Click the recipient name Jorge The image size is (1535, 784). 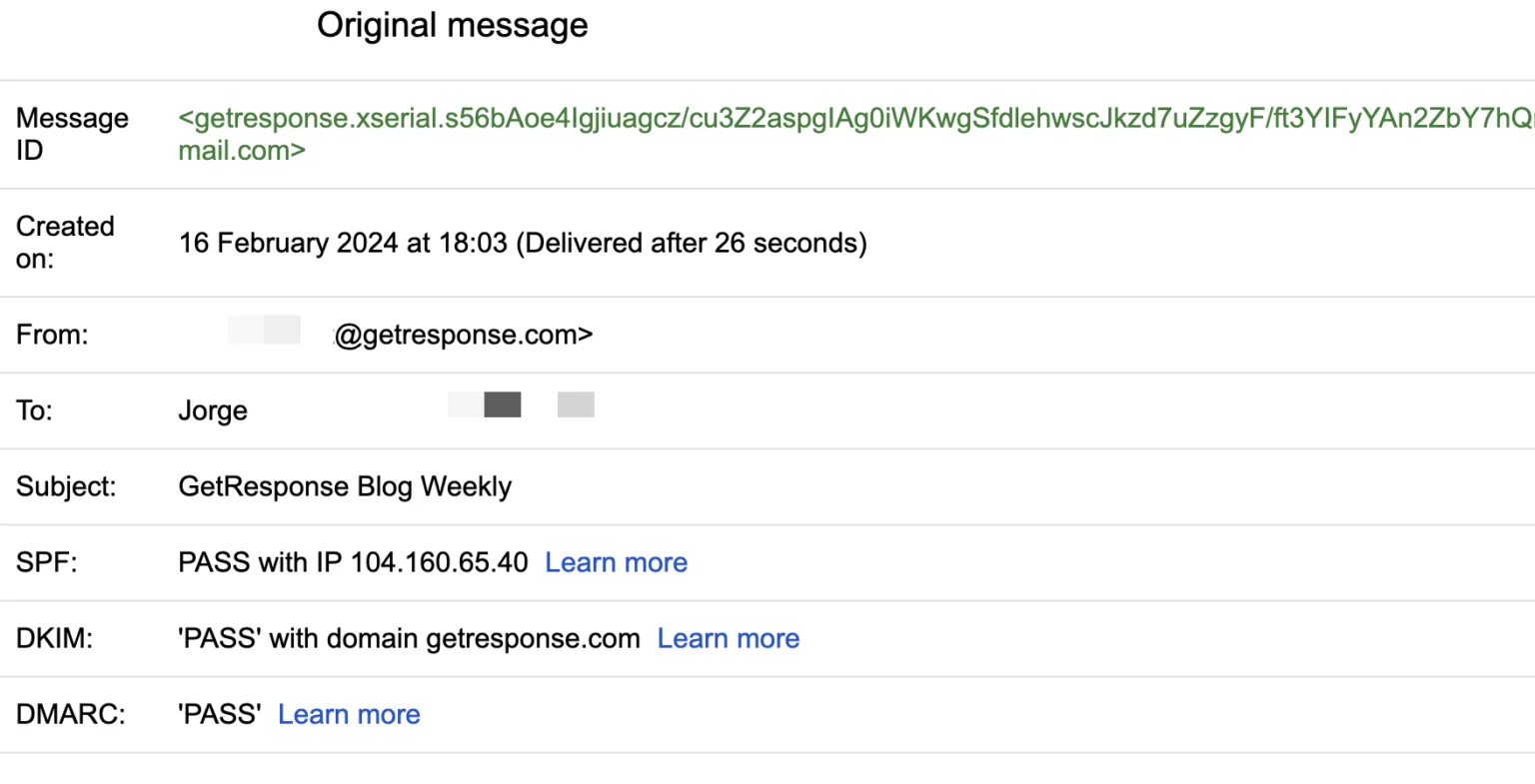pyautogui.click(x=213, y=410)
